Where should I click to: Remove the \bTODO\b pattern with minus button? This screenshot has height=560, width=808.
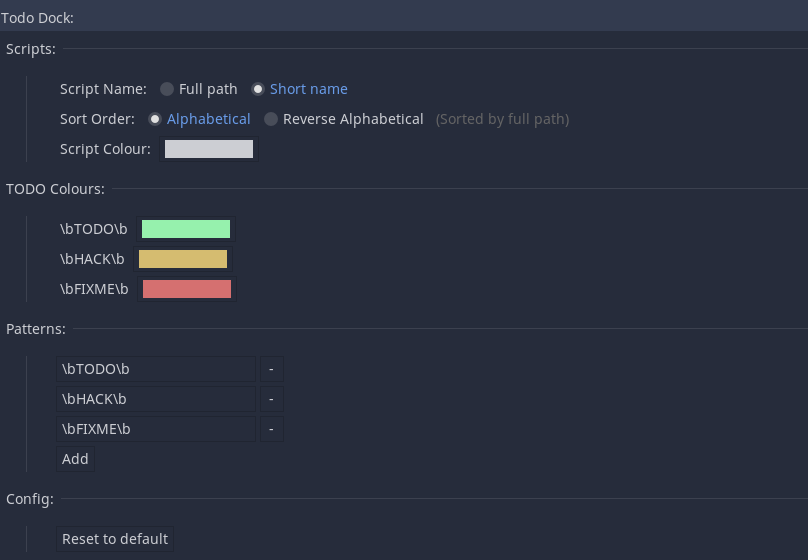tap(271, 369)
